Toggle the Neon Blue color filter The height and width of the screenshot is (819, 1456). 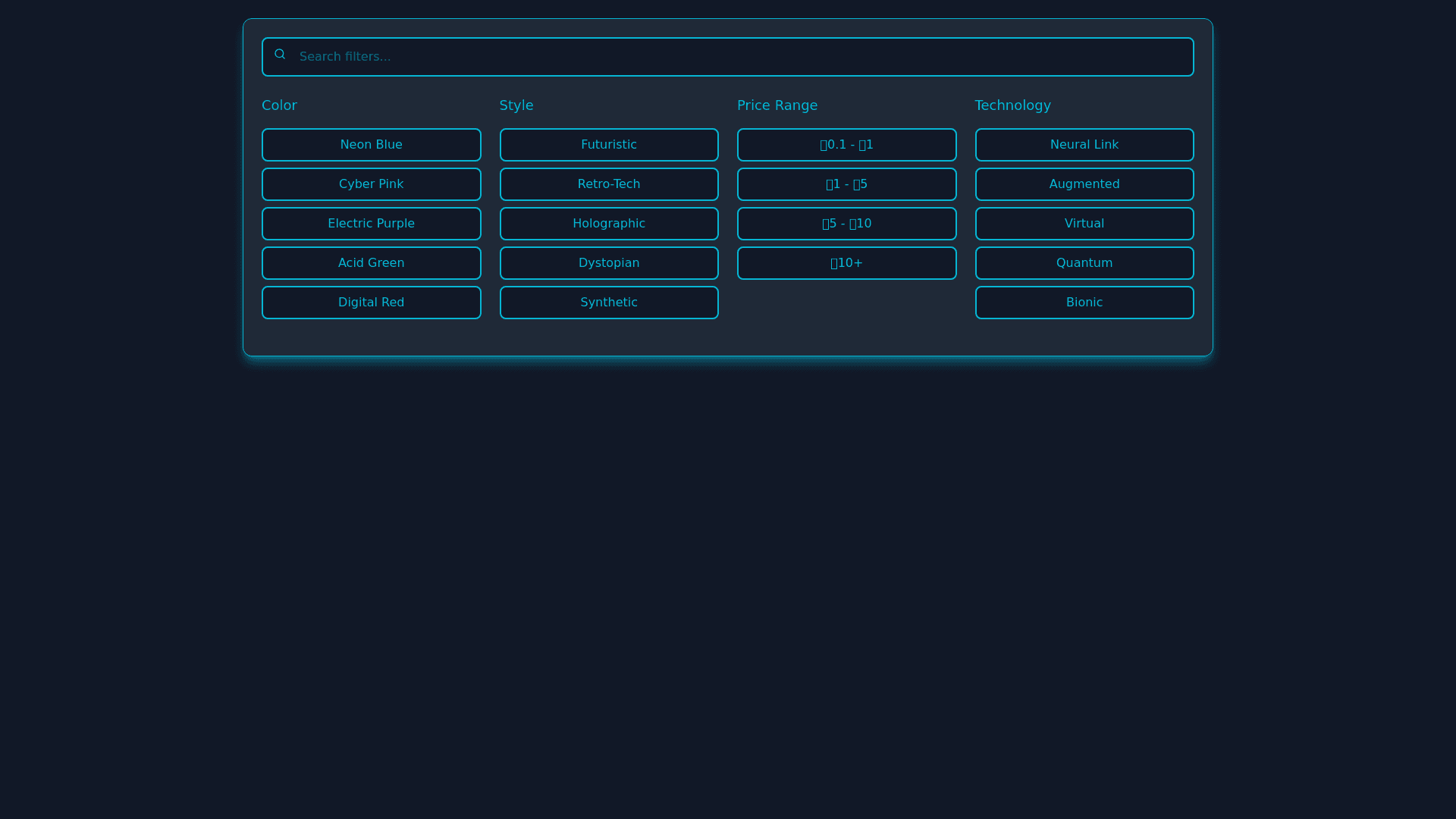(371, 145)
